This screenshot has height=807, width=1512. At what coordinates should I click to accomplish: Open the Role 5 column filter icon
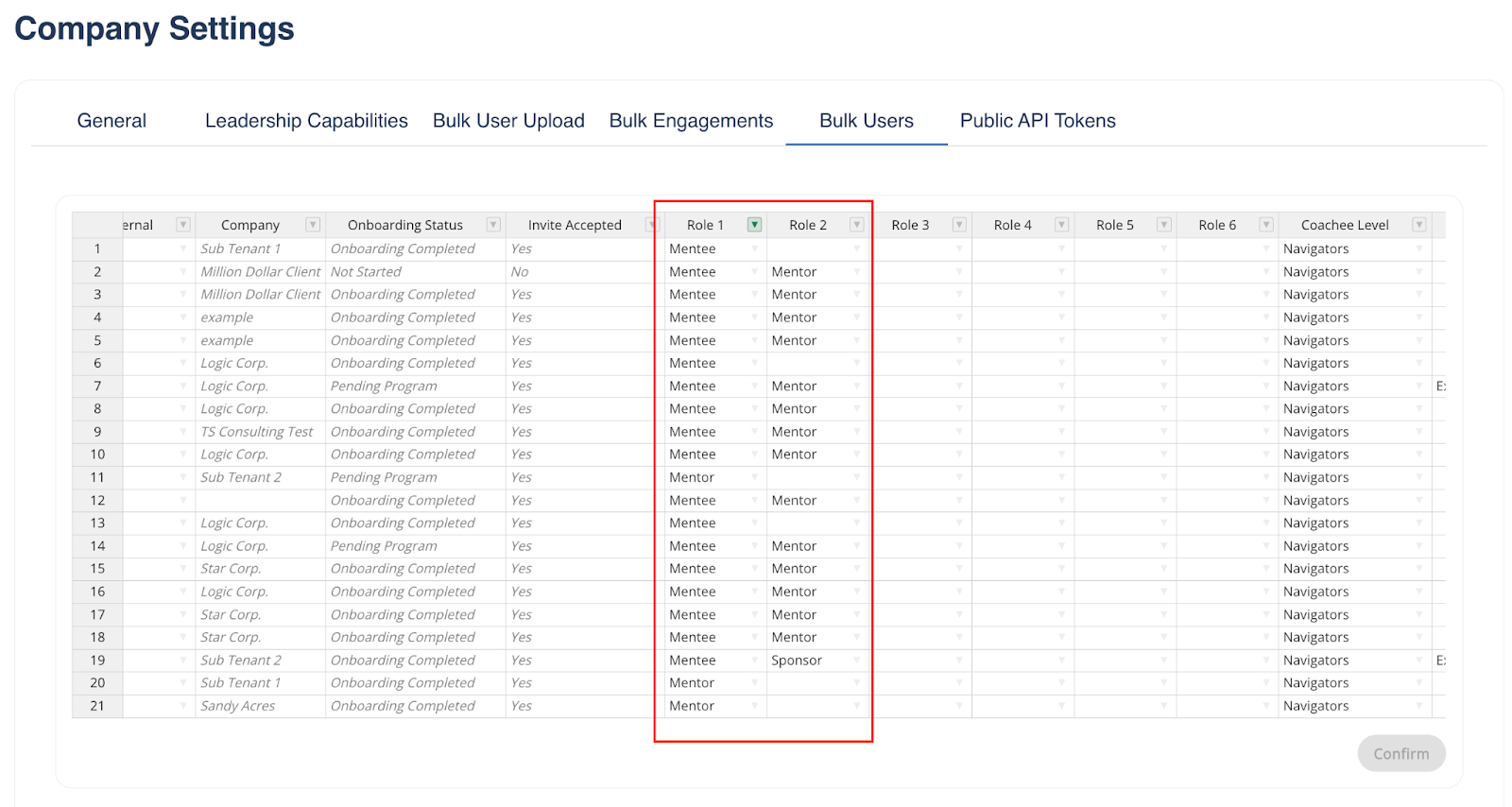point(1164,225)
